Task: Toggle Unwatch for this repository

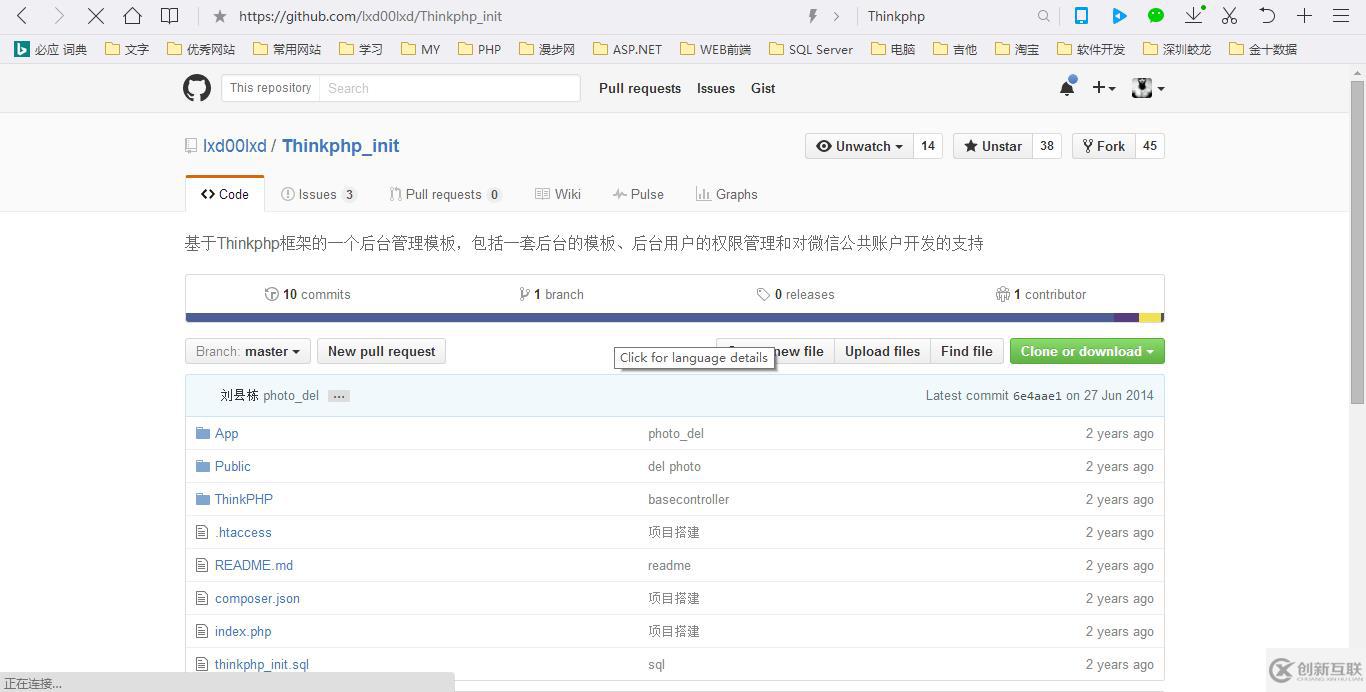Action: pos(859,146)
